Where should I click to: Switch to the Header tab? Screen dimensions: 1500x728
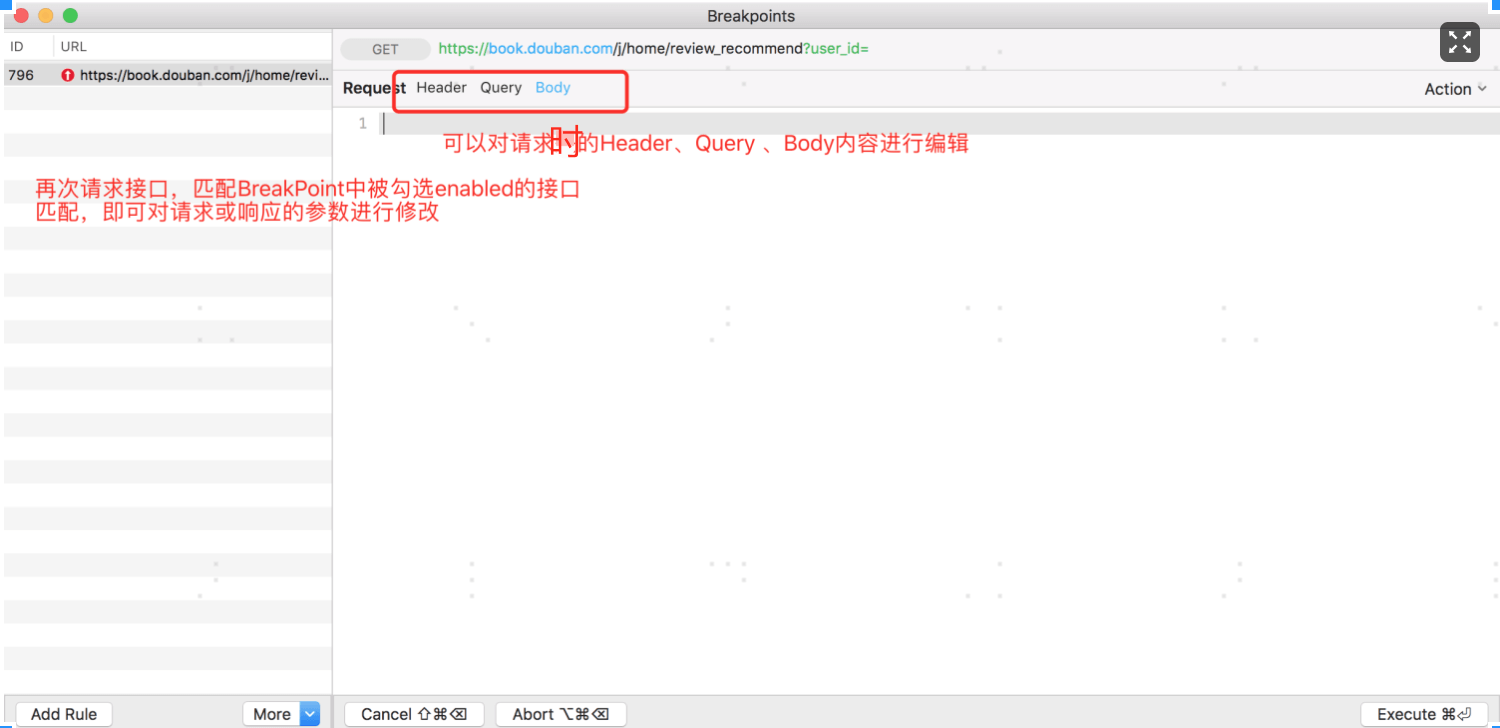tap(441, 88)
